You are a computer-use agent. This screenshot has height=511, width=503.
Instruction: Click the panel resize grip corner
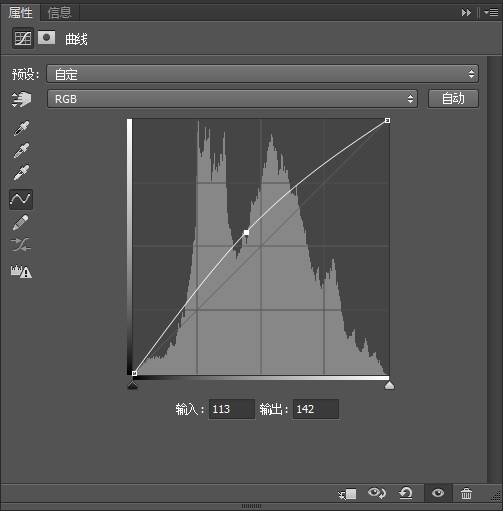[x=496, y=496]
